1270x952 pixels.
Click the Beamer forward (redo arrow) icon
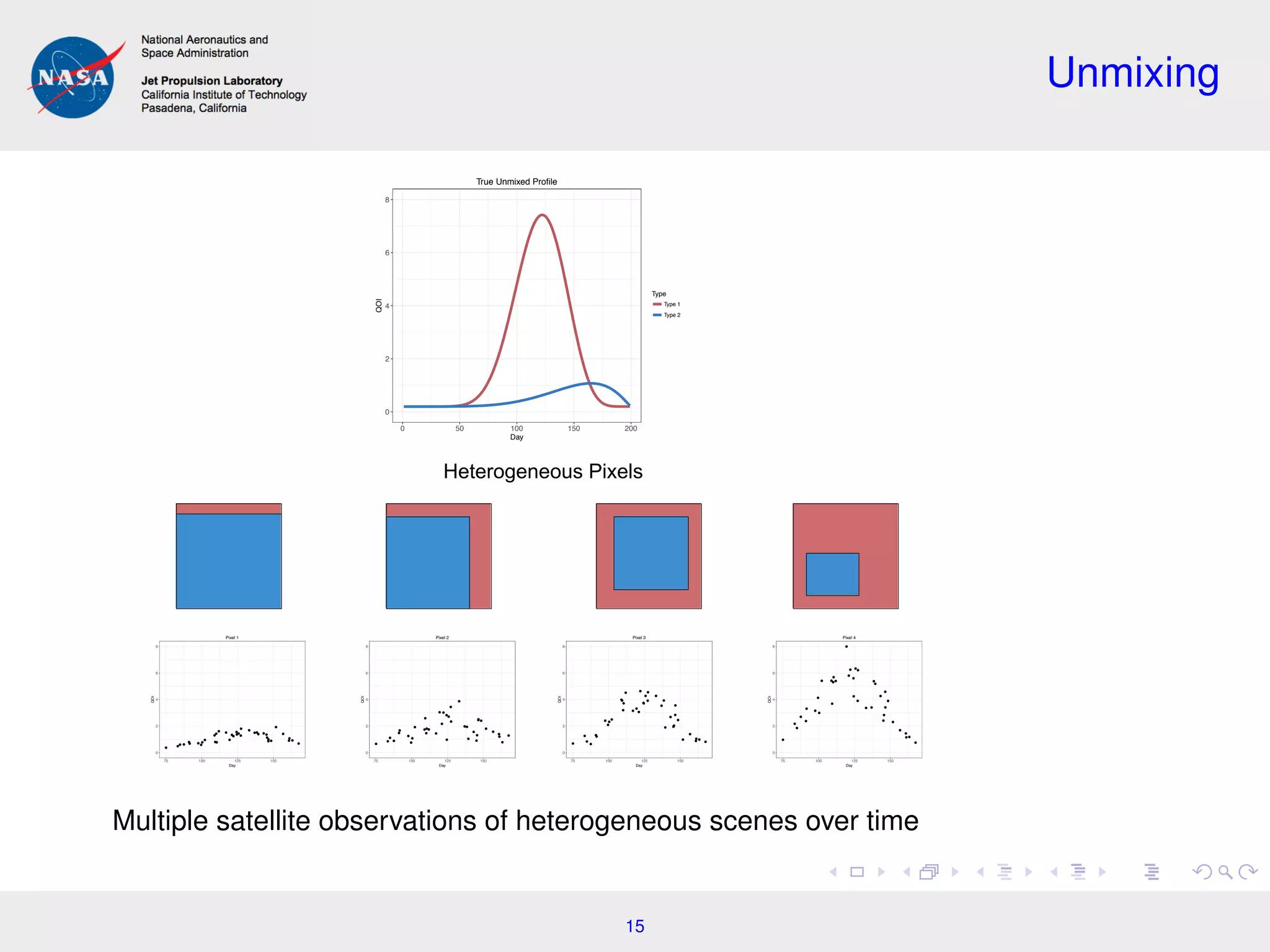1247,872
